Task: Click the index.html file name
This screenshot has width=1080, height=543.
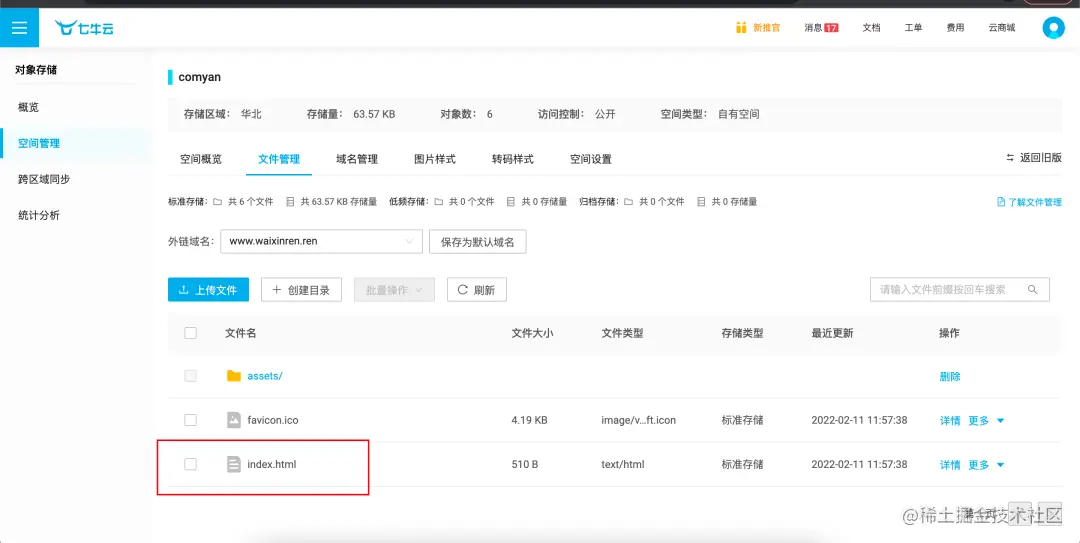Action: pyautogui.click(x=271, y=464)
